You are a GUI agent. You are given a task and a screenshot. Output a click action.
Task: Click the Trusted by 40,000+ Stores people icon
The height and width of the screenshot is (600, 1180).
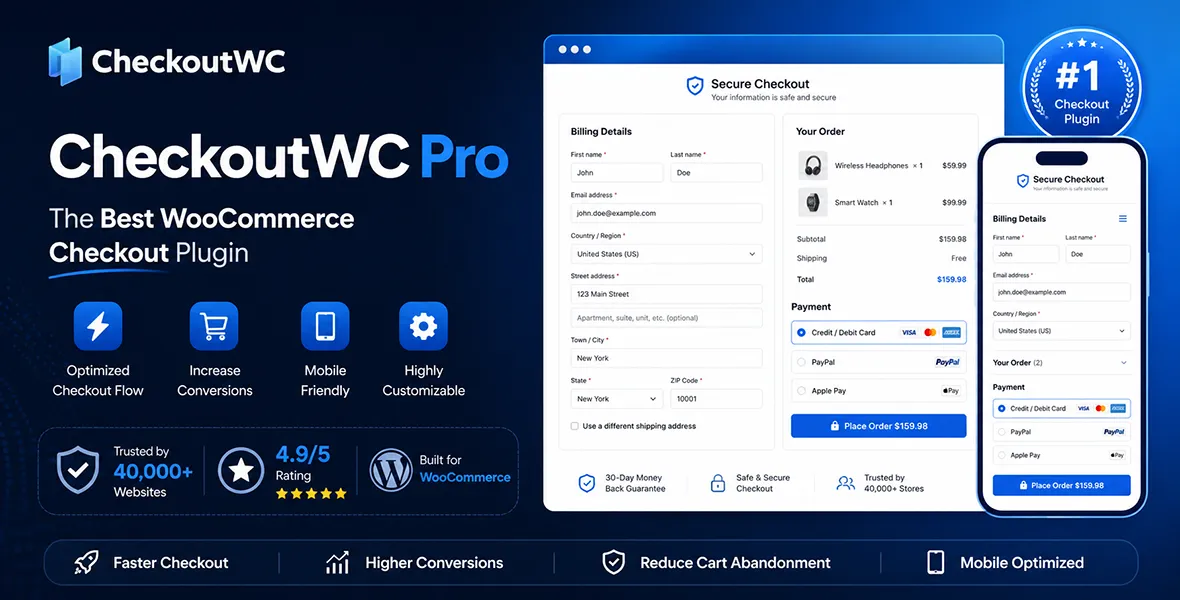tap(846, 483)
